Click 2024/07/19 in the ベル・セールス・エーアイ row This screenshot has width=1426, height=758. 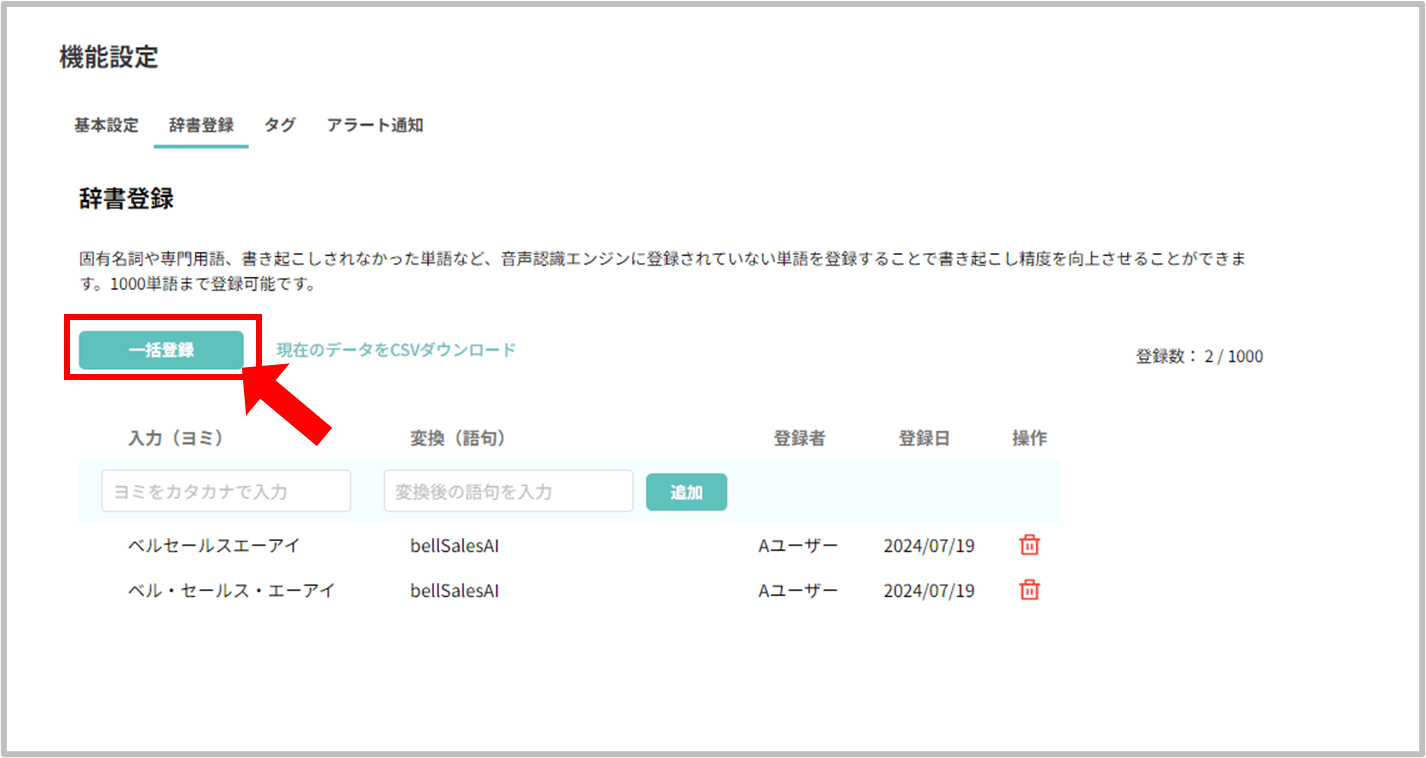coord(929,591)
